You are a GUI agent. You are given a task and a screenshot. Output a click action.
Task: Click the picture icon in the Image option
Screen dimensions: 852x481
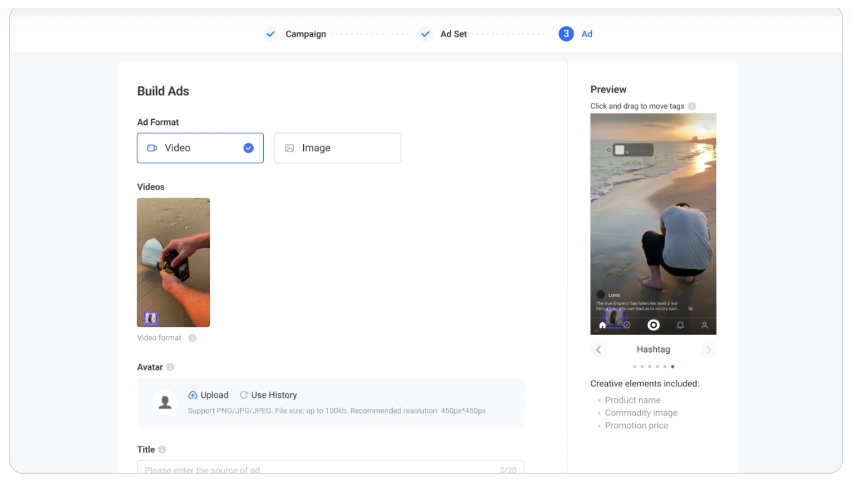click(x=290, y=148)
